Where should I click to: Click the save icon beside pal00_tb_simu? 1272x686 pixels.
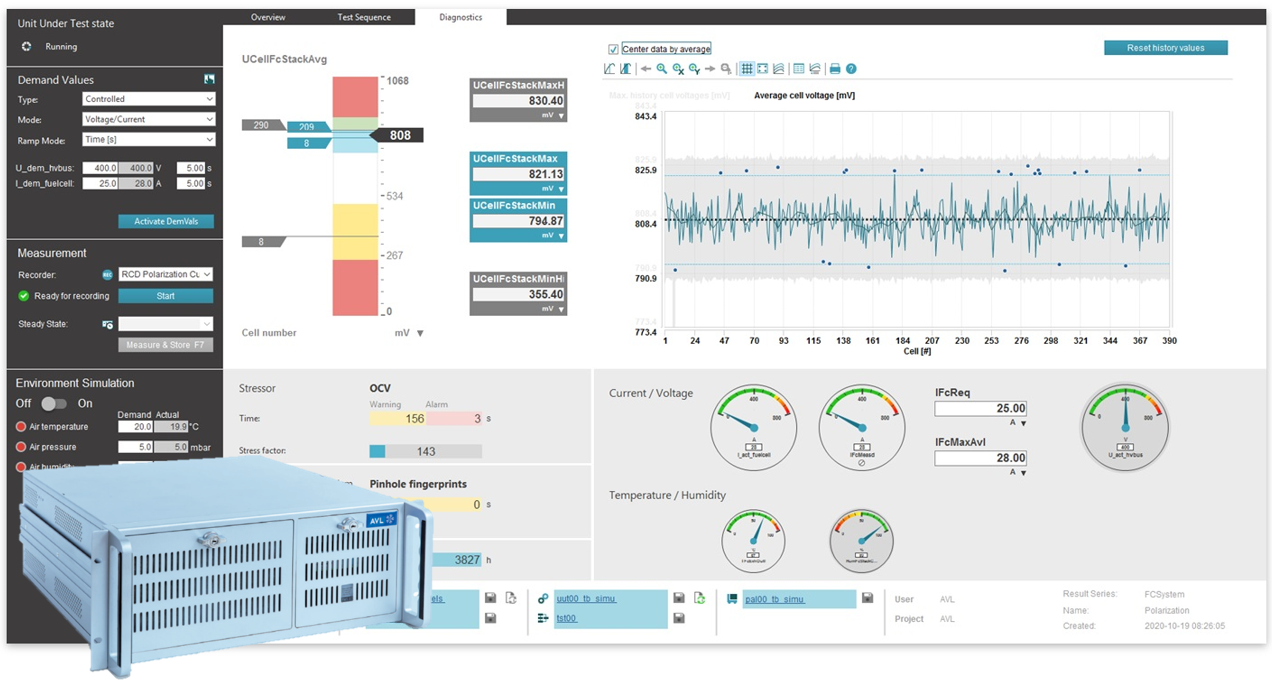click(x=867, y=598)
